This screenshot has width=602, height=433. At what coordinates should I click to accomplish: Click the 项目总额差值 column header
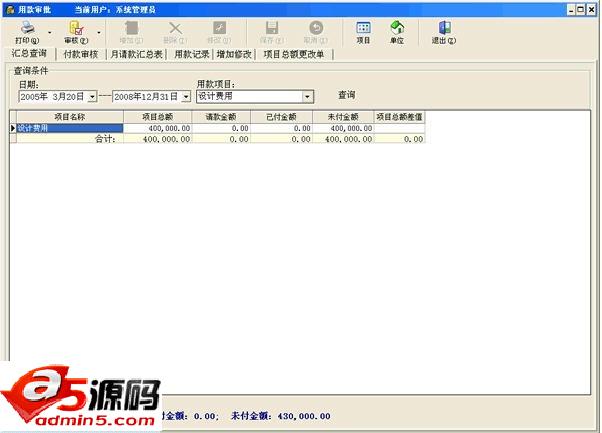click(399, 117)
